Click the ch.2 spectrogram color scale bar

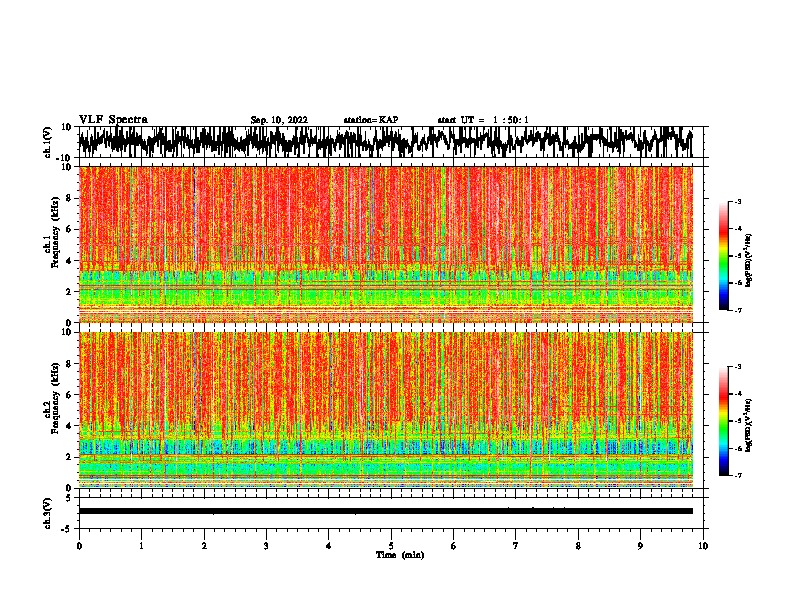tap(724, 421)
